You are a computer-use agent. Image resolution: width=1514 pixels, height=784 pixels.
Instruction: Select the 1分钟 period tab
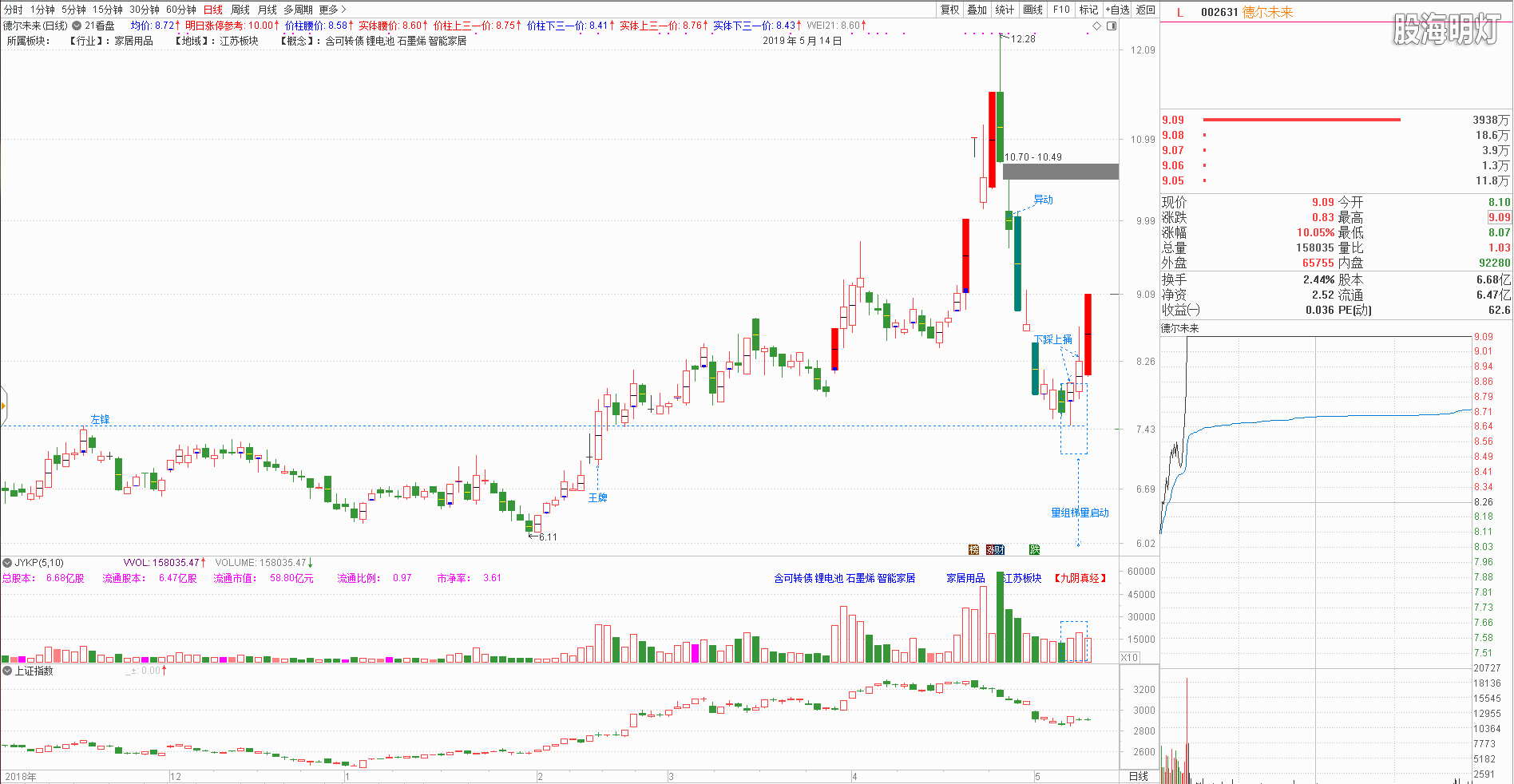pyautogui.click(x=42, y=10)
